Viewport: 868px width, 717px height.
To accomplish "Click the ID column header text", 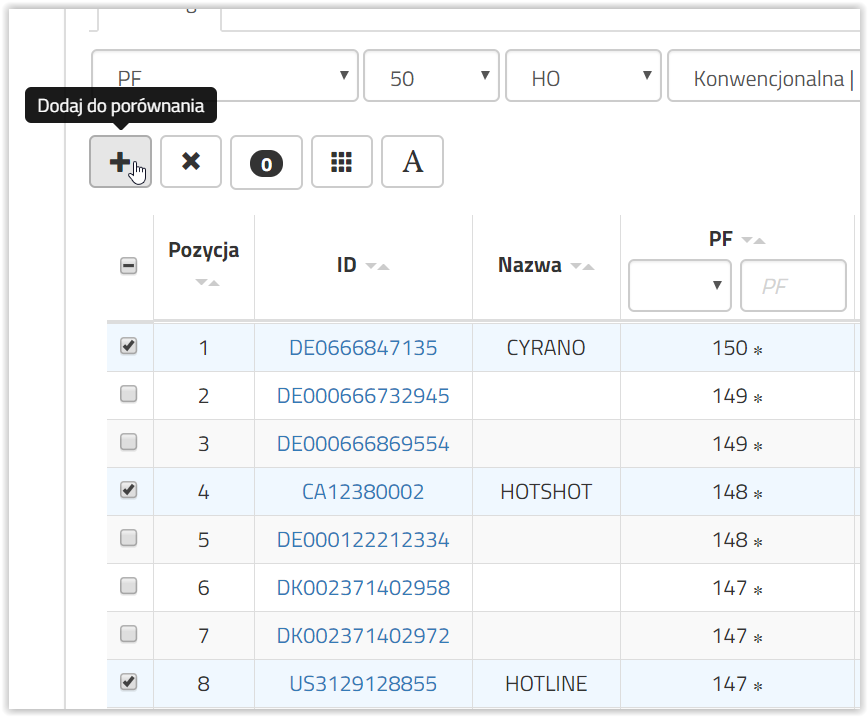I will (x=347, y=265).
